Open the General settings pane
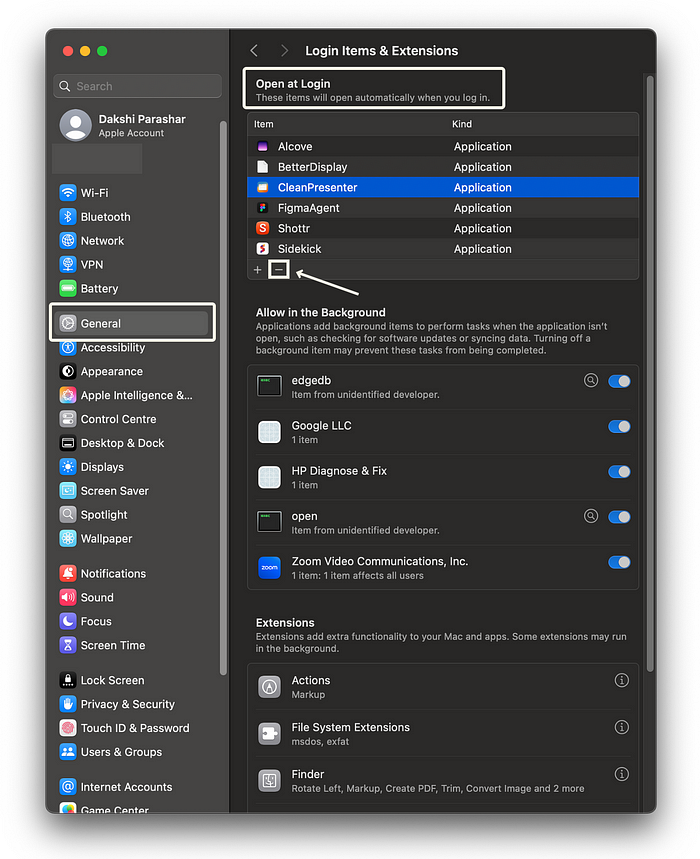The height and width of the screenshot is (859, 700). [133, 323]
